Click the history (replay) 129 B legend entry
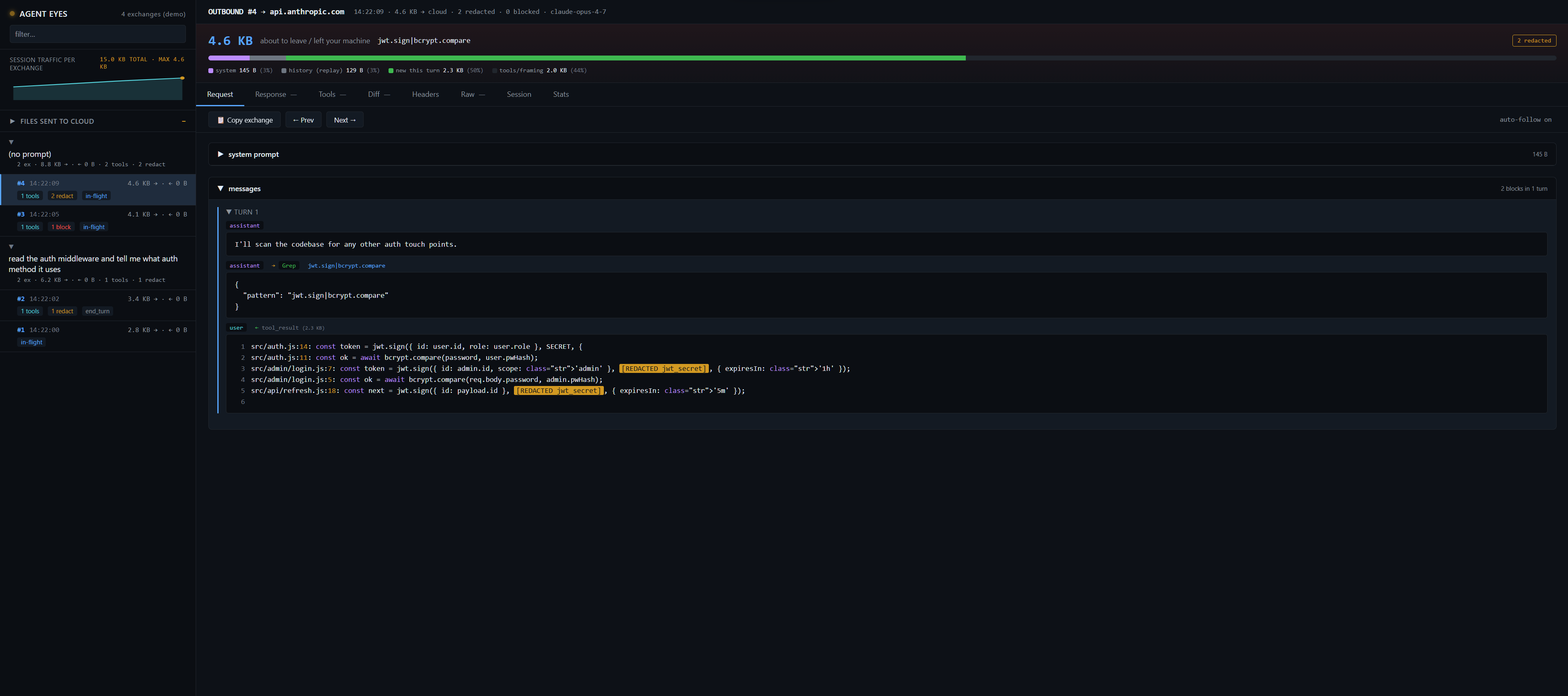The width and height of the screenshot is (1568, 696). click(331, 71)
